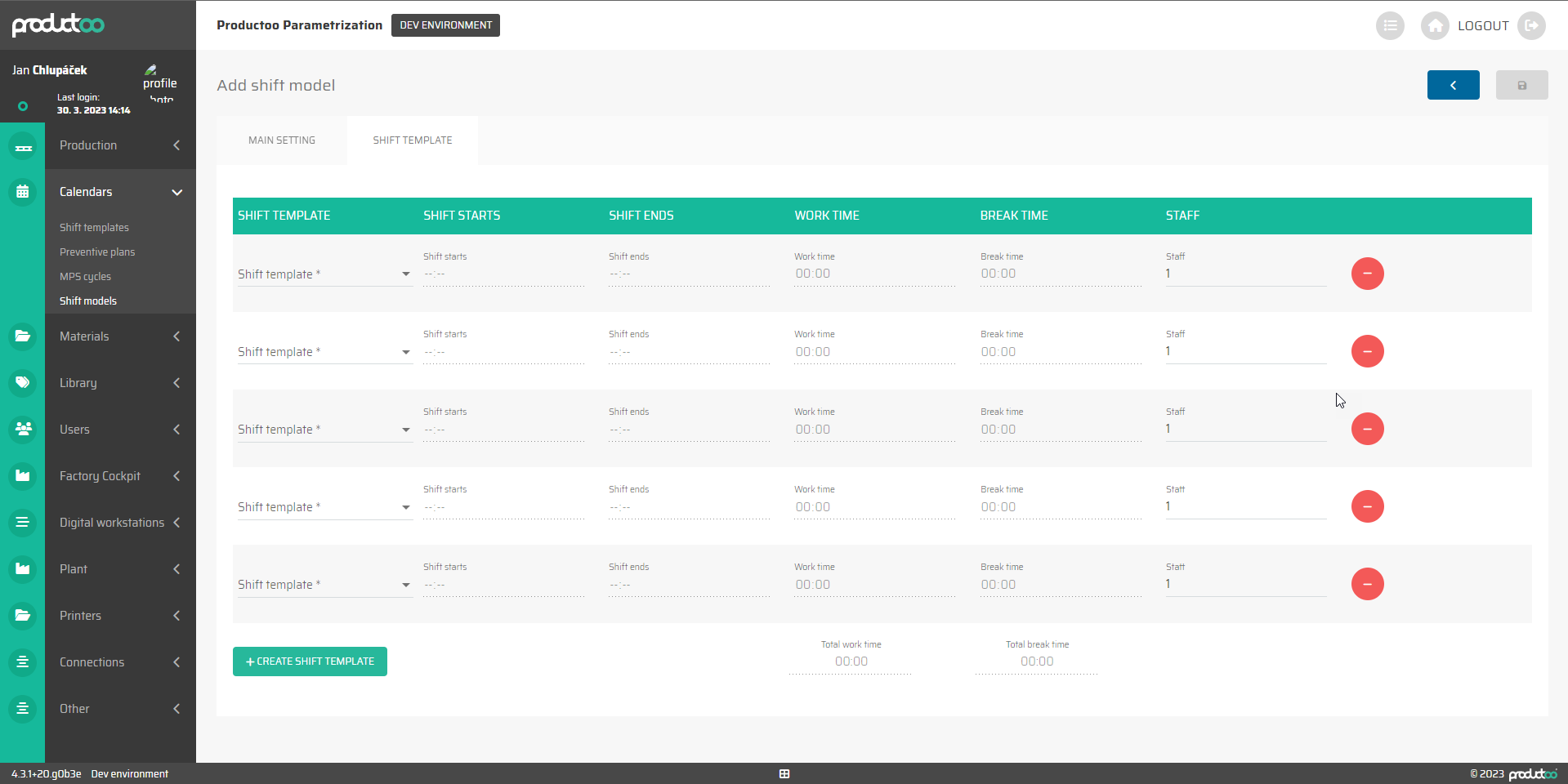Click the blue back arrow button
This screenshot has height=784, width=1568.
click(1453, 85)
